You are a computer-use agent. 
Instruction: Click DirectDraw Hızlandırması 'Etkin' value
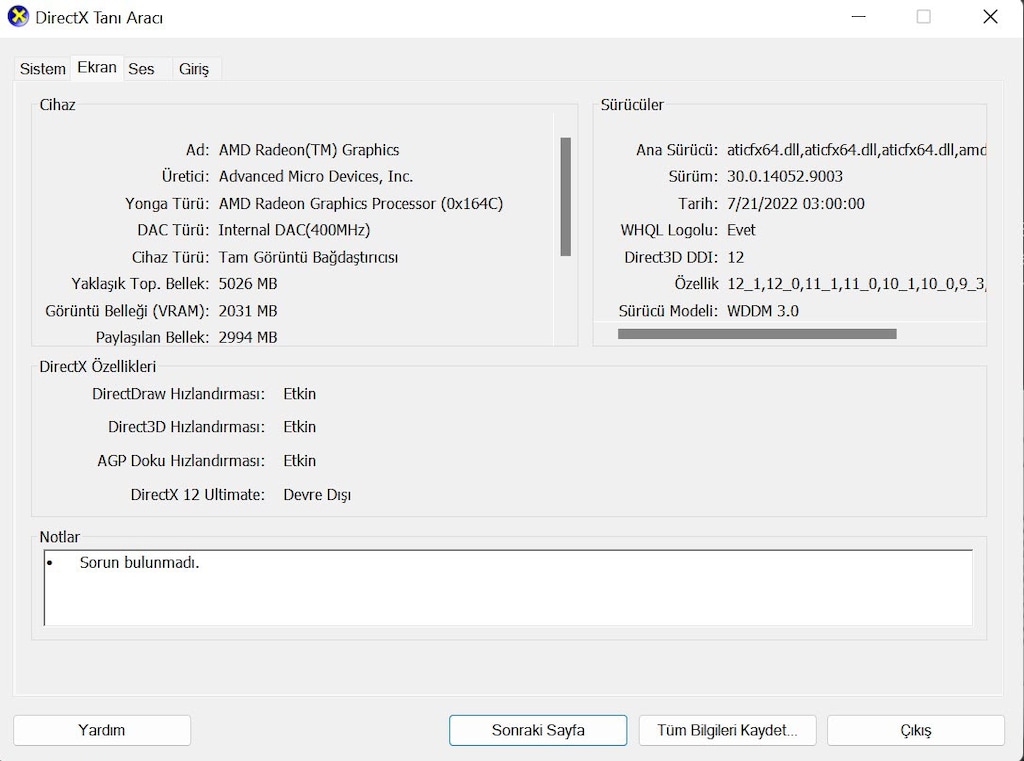299,394
